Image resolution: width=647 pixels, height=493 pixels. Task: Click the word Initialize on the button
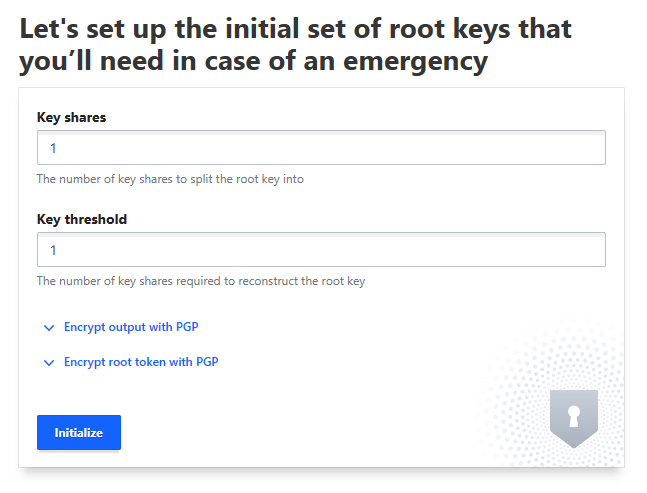[79, 433]
